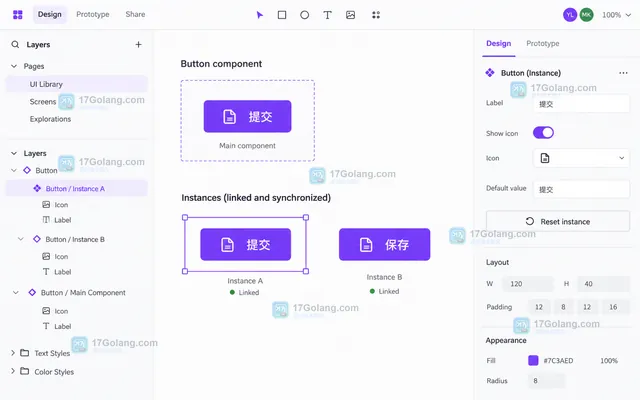Click Instance A component icon in layers
Image resolution: width=640 pixels, height=400 pixels.
click(x=37, y=188)
